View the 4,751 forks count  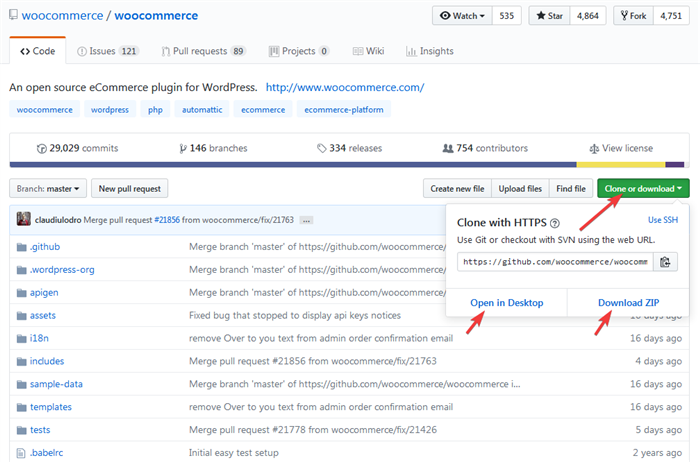pyautogui.click(x=671, y=16)
